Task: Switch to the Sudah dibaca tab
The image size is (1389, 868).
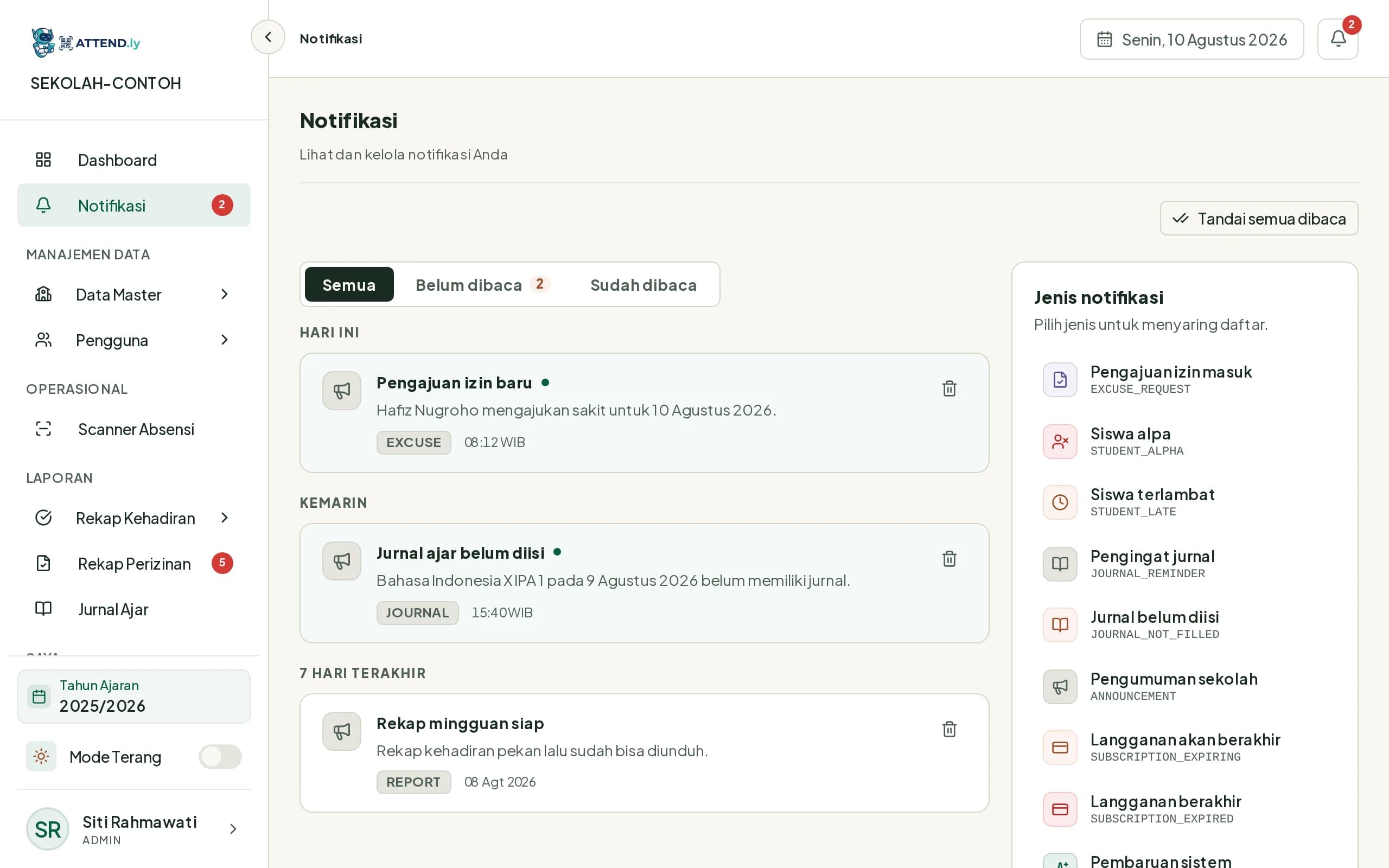Action: coord(643,285)
